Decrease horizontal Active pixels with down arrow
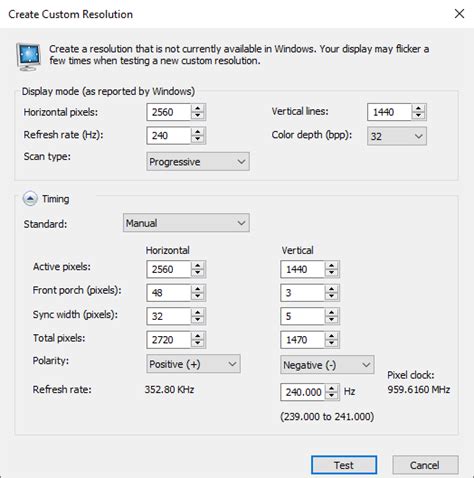The width and height of the screenshot is (474, 478). [198, 273]
